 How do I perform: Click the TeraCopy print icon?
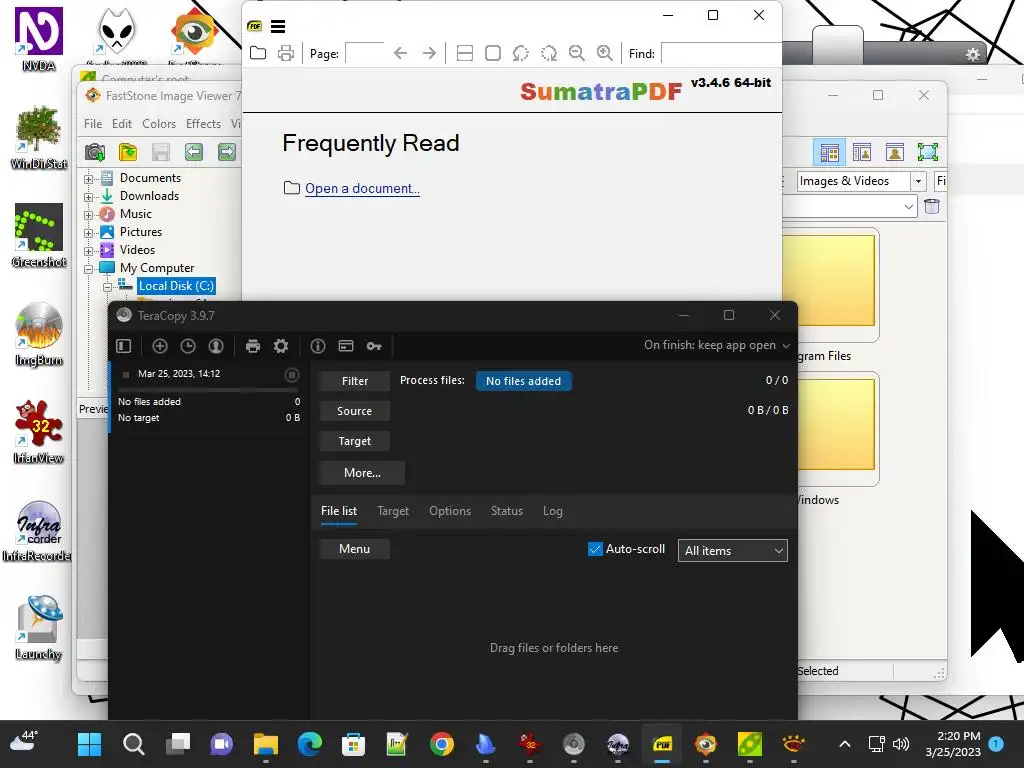pyautogui.click(x=253, y=346)
